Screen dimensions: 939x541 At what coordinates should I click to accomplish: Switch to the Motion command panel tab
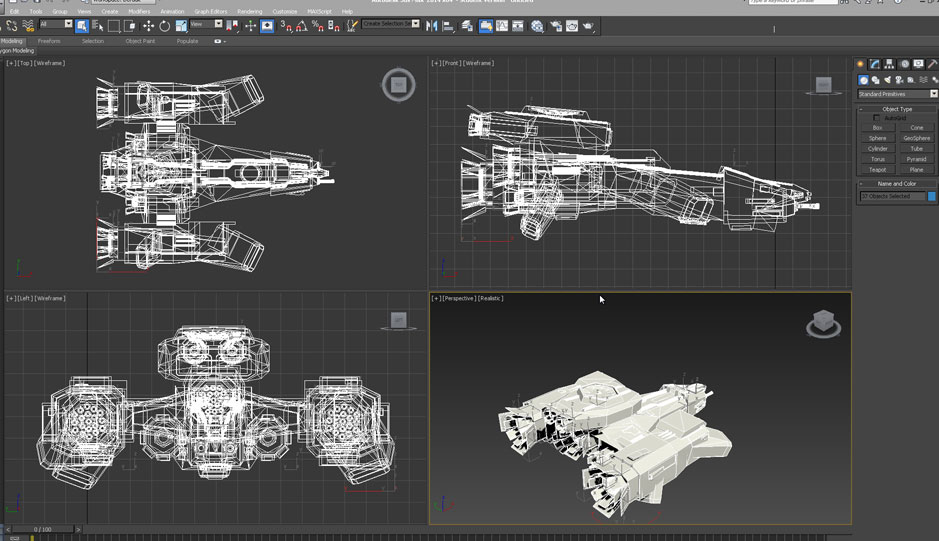coord(904,64)
